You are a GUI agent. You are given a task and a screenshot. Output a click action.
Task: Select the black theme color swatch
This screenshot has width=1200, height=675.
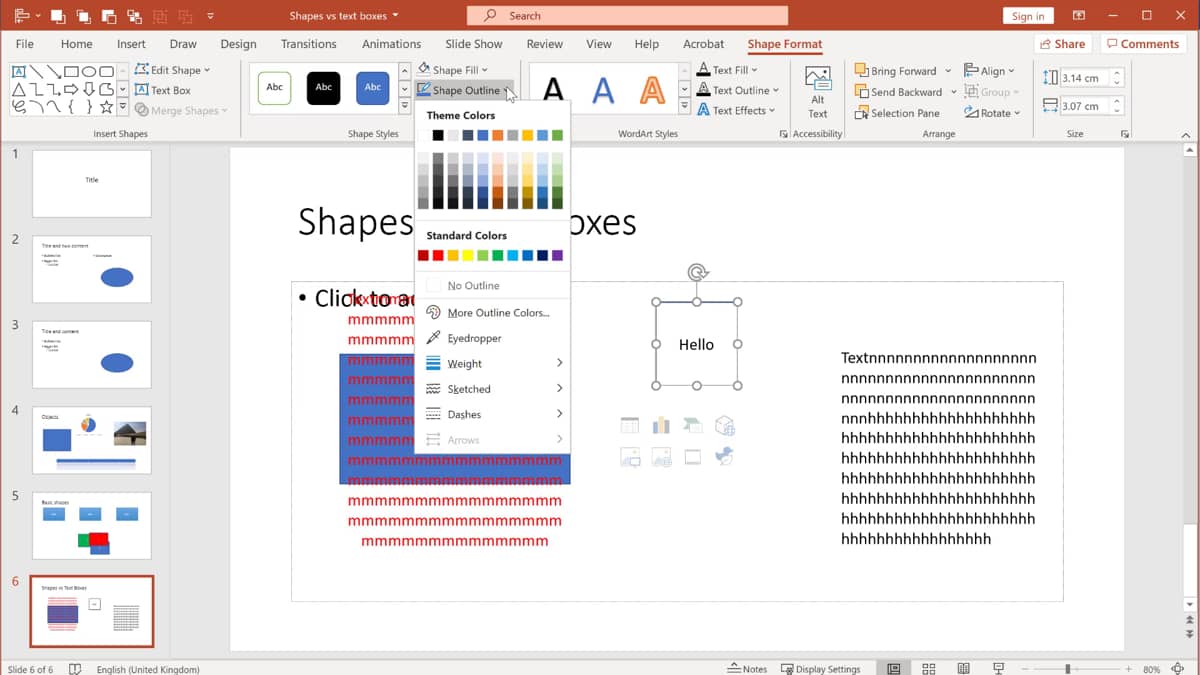click(x=438, y=135)
